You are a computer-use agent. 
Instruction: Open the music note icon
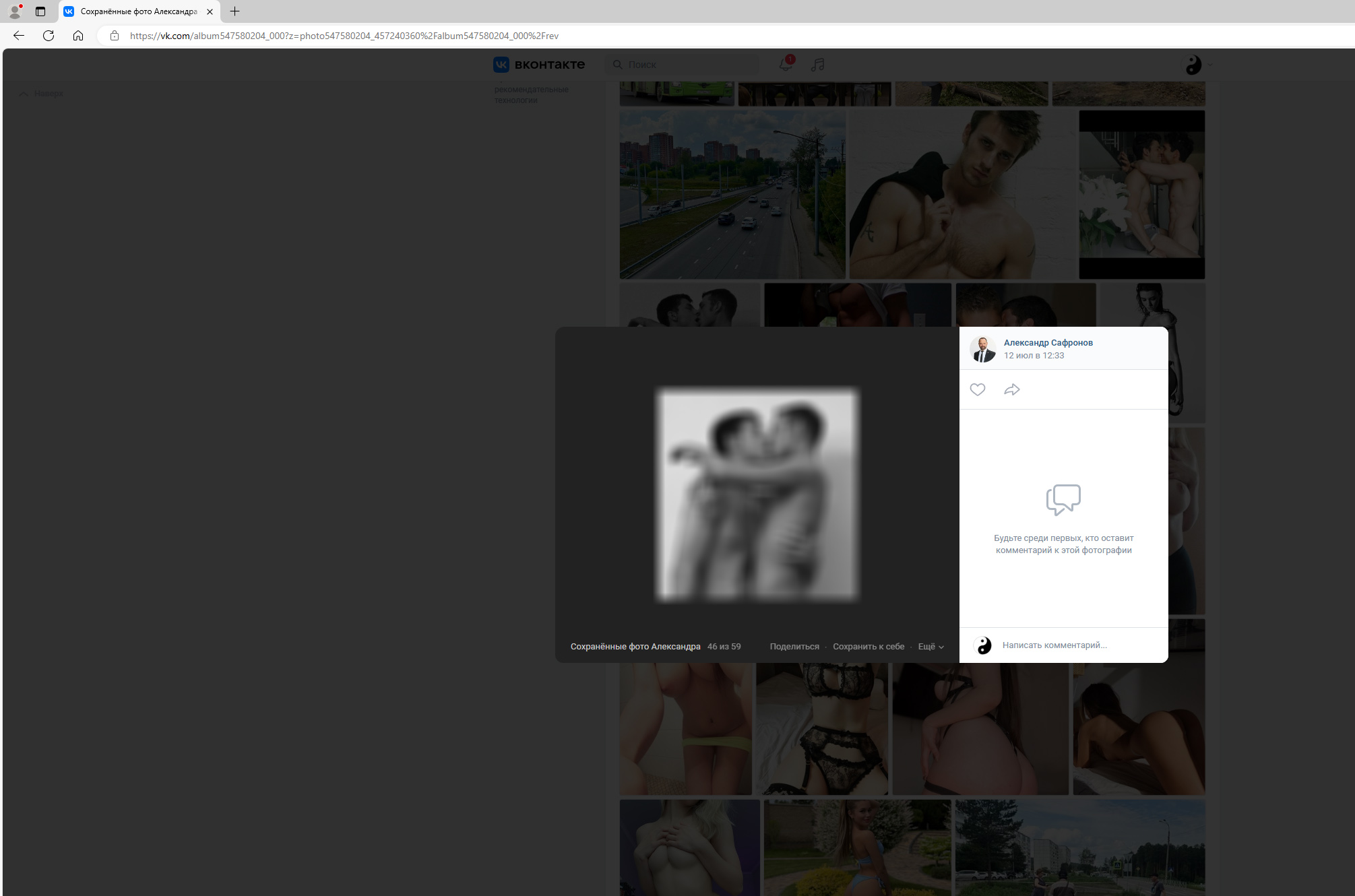click(817, 65)
